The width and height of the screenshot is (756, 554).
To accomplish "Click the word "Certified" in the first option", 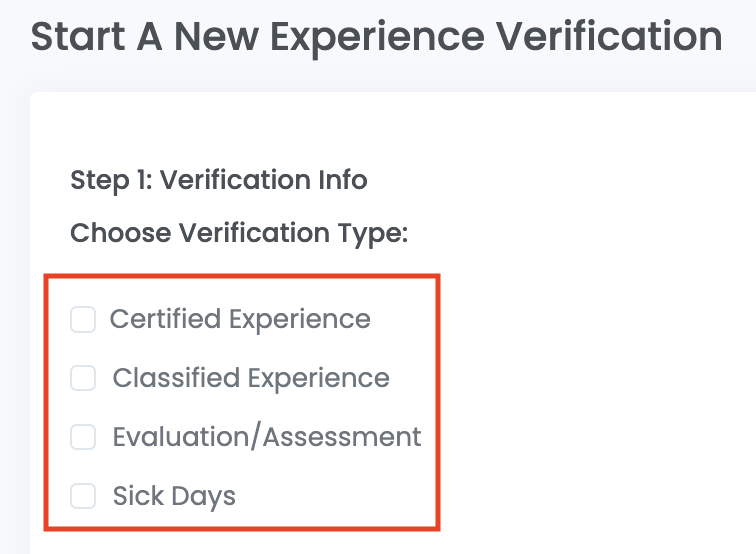I will coord(165,320).
